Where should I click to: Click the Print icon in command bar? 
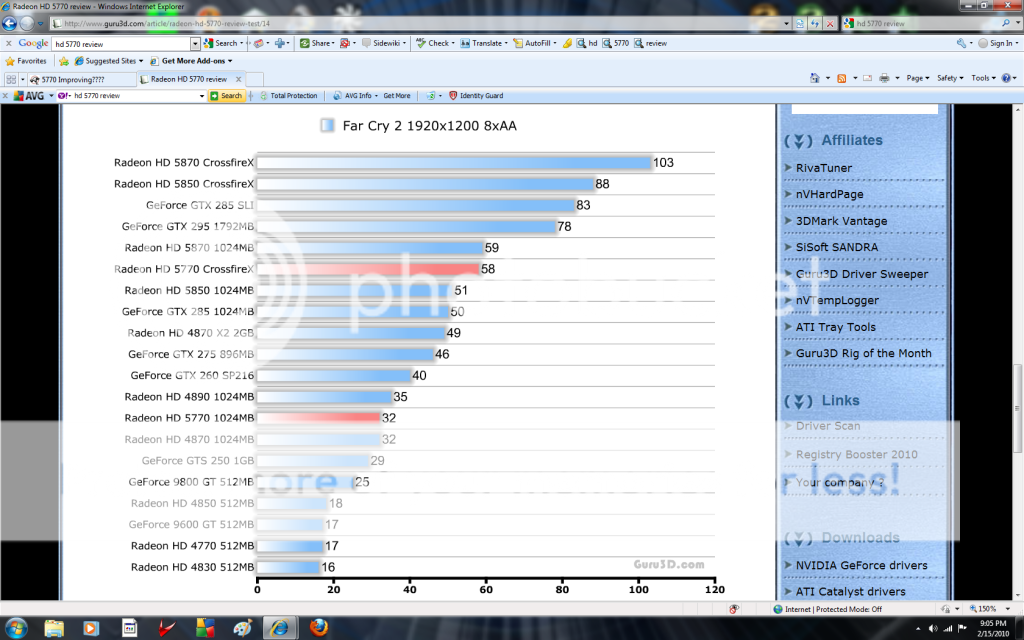click(884, 78)
